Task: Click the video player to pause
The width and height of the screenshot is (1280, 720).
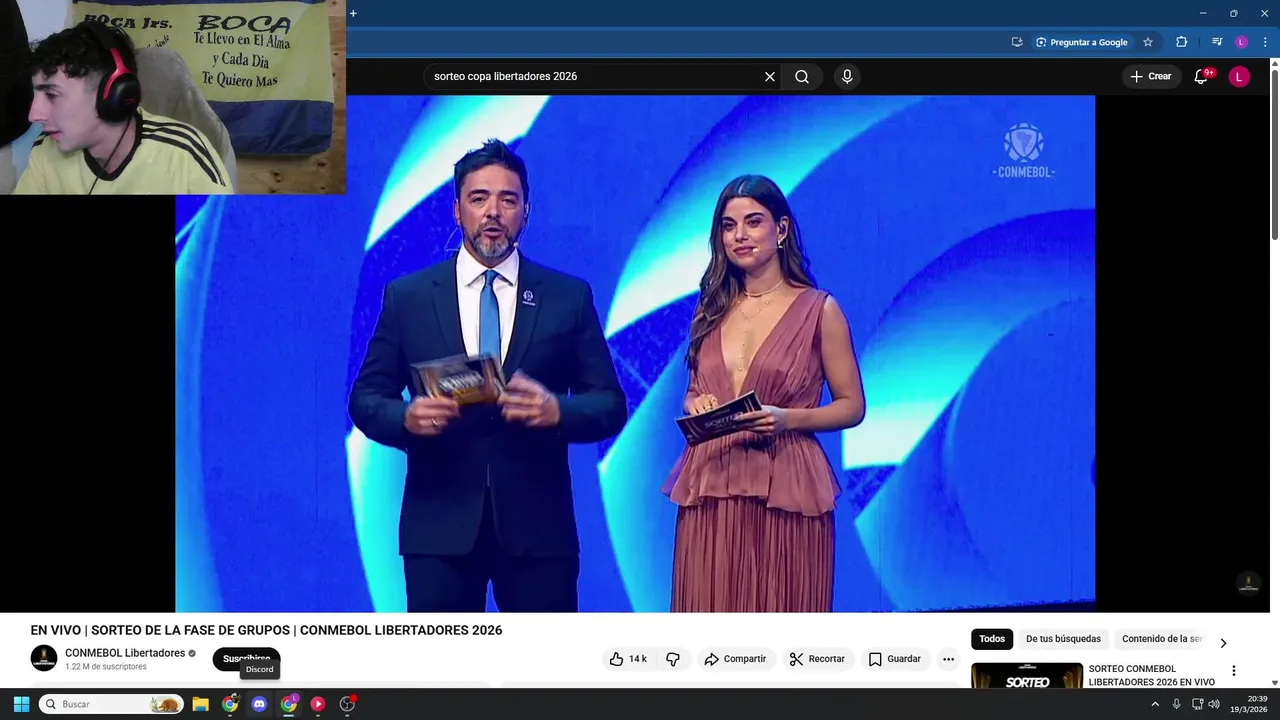Action: [635, 353]
